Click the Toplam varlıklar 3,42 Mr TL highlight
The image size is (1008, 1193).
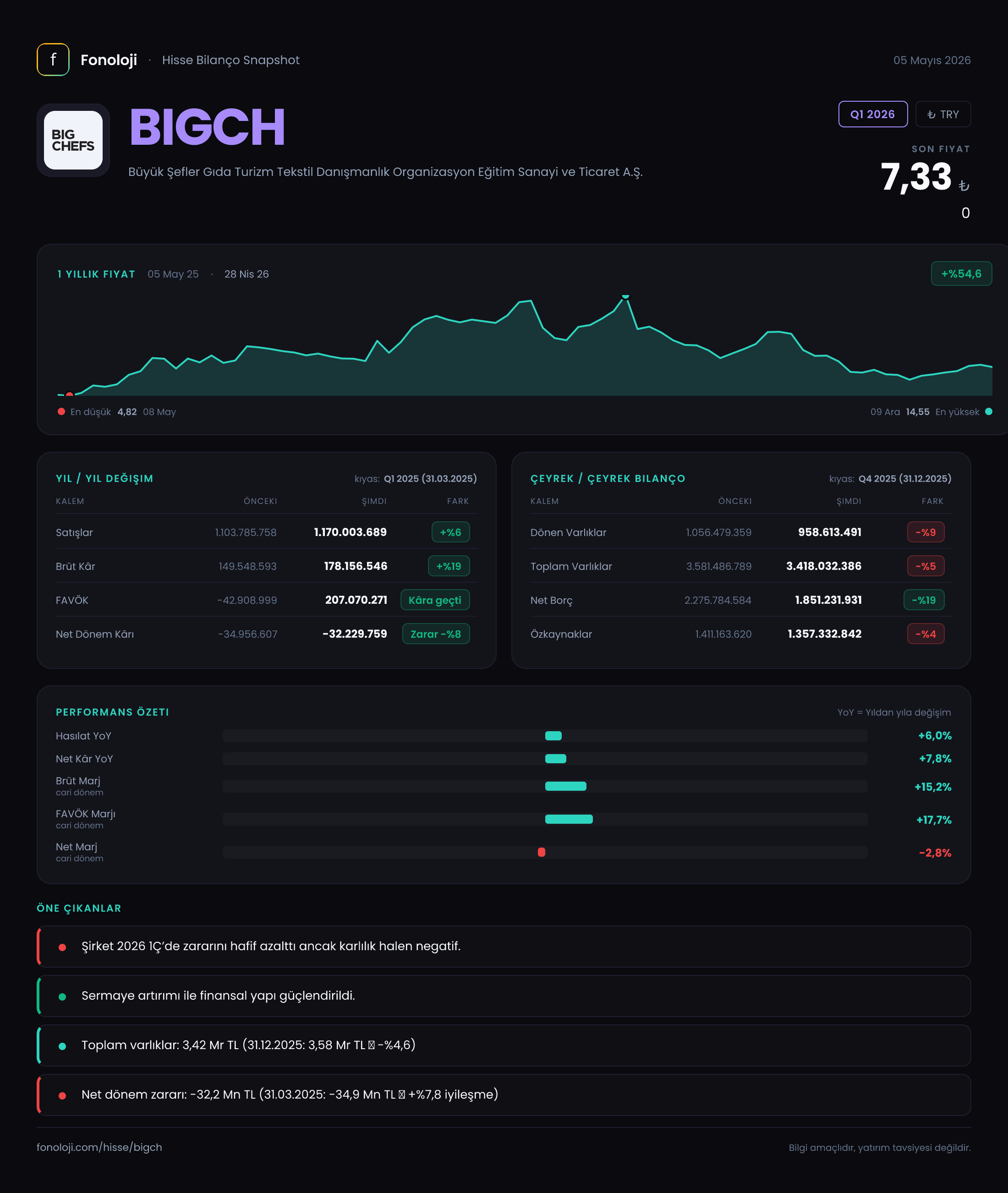[x=504, y=1045]
